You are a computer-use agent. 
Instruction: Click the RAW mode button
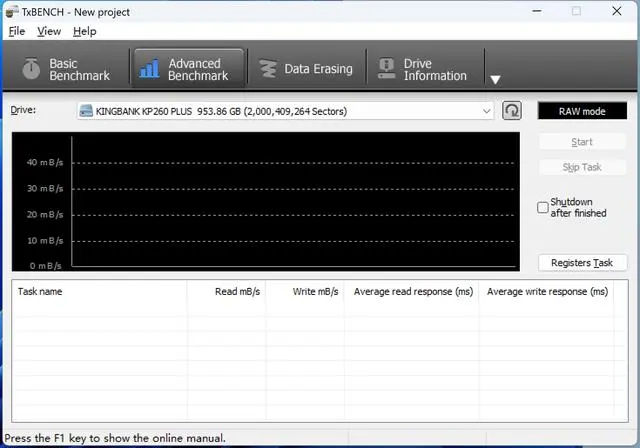(582, 111)
